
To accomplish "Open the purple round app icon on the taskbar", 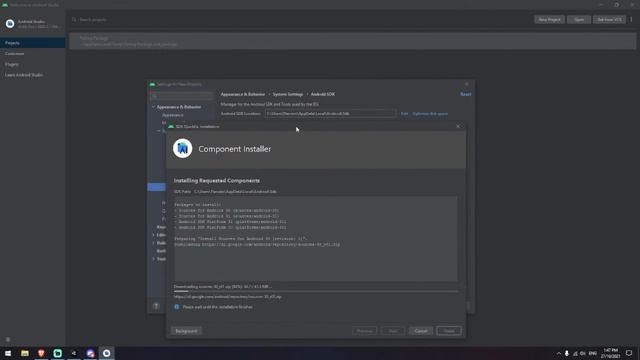I will 90,353.
